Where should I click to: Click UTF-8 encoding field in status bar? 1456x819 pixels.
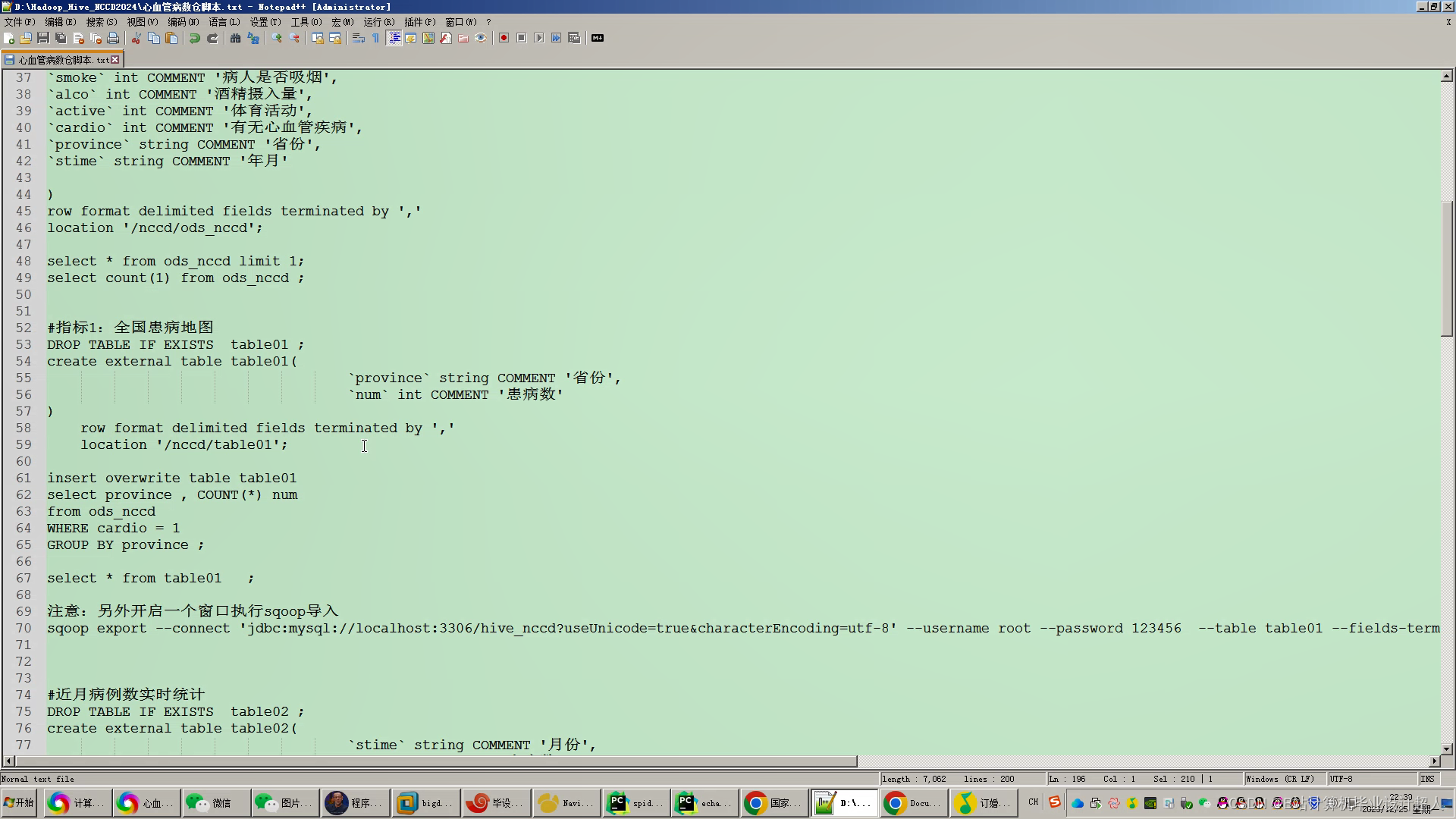tap(1341, 779)
